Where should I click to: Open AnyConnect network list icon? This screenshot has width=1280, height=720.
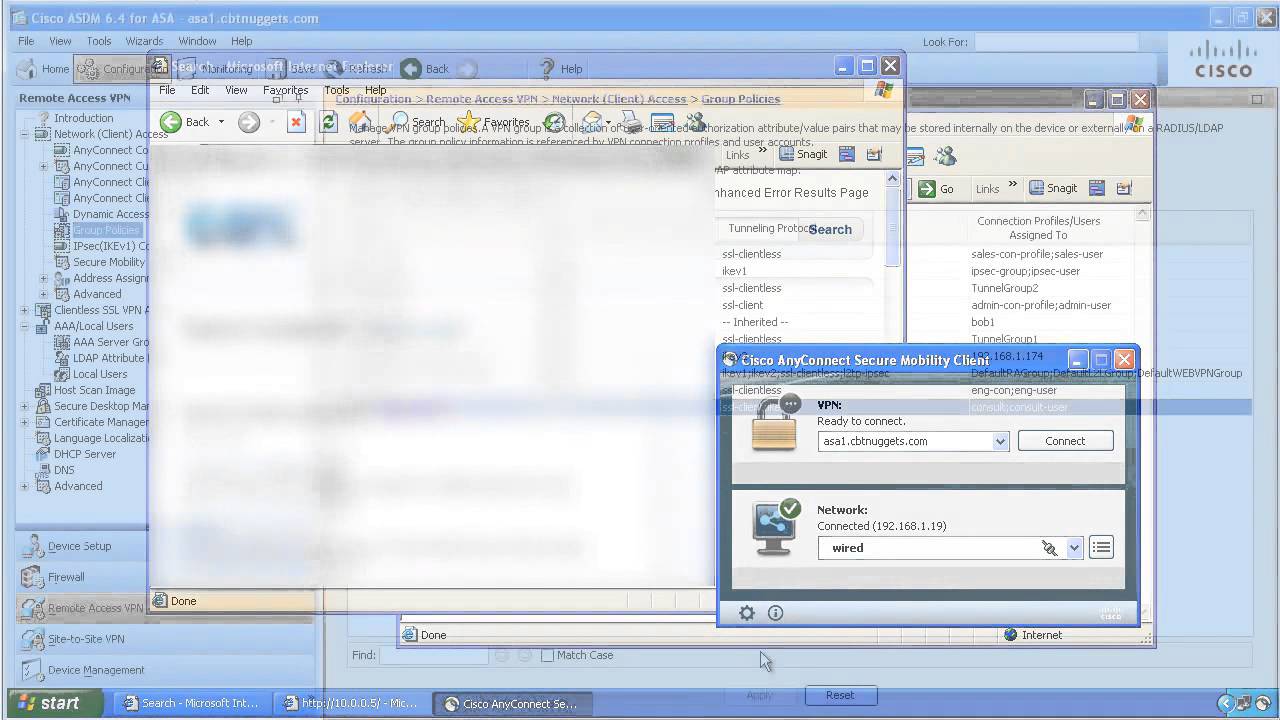pyautogui.click(x=1101, y=547)
